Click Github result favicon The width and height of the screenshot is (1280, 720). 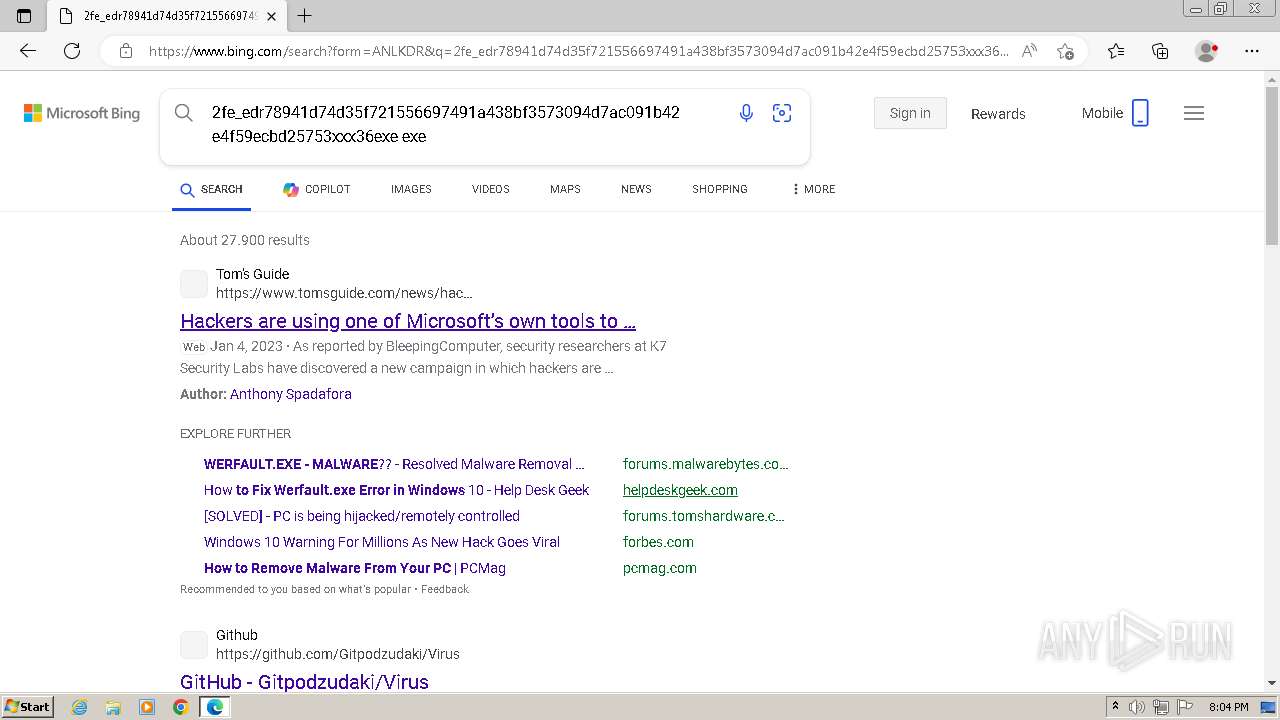(x=194, y=645)
